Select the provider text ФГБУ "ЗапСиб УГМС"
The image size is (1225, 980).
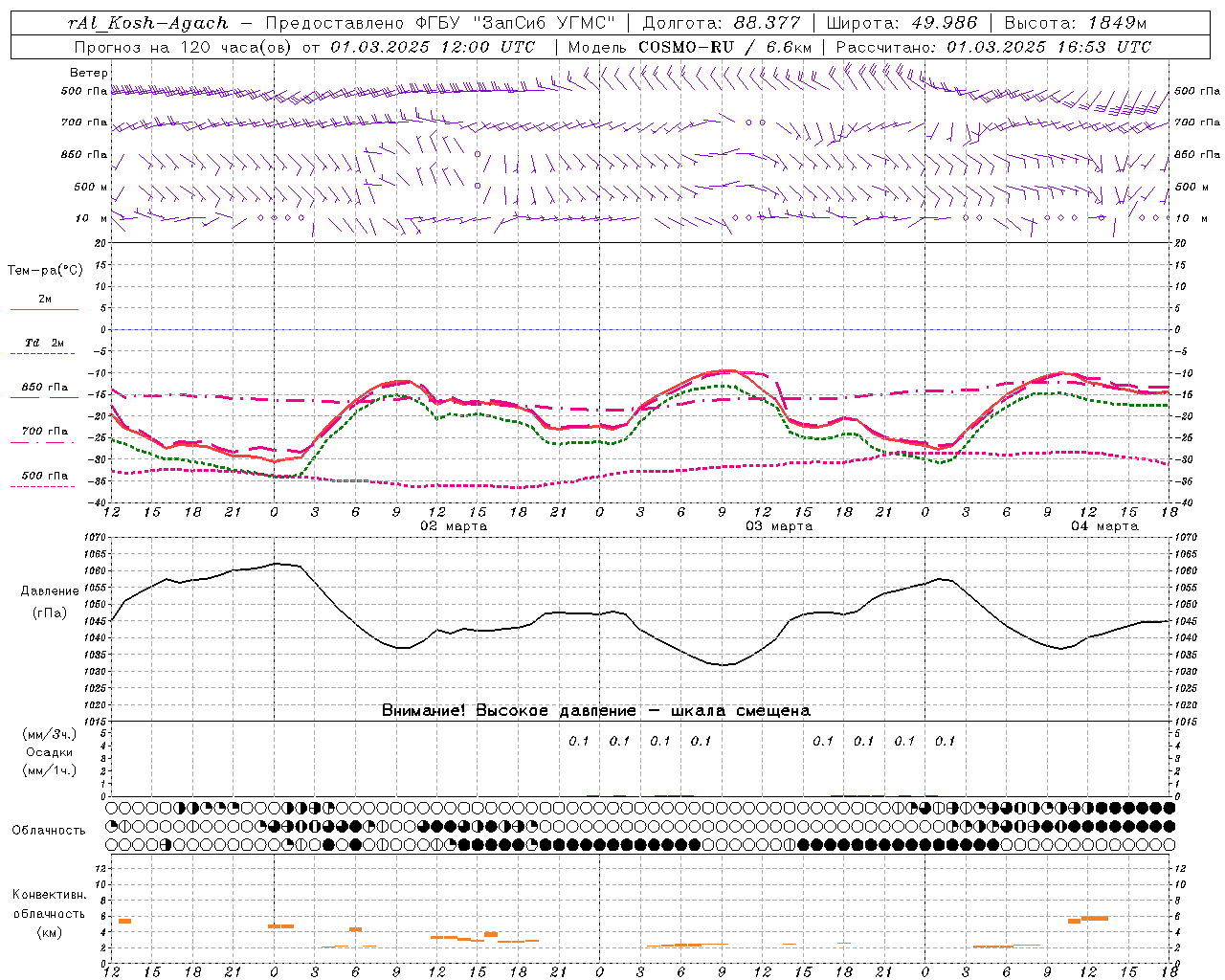click(x=516, y=23)
